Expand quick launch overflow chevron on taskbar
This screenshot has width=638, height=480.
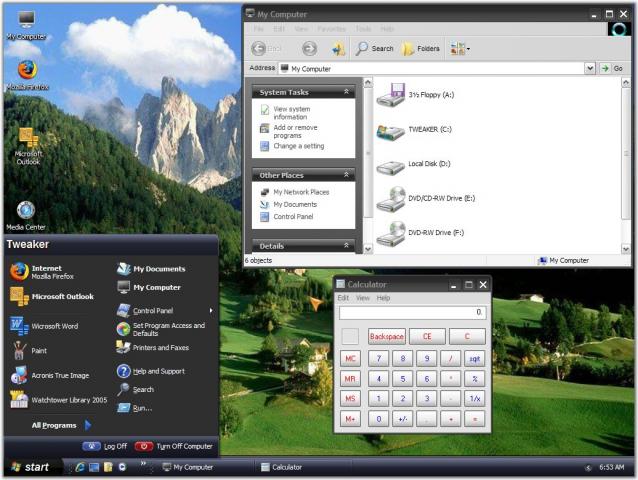click(x=143, y=463)
